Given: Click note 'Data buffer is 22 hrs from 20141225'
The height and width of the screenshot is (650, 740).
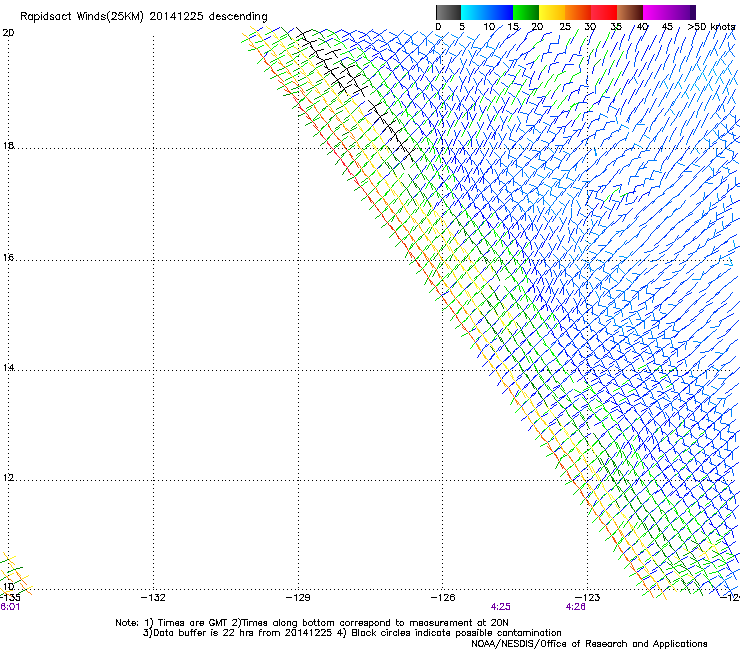Looking at the screenshot, I should [x=242, y=633].
